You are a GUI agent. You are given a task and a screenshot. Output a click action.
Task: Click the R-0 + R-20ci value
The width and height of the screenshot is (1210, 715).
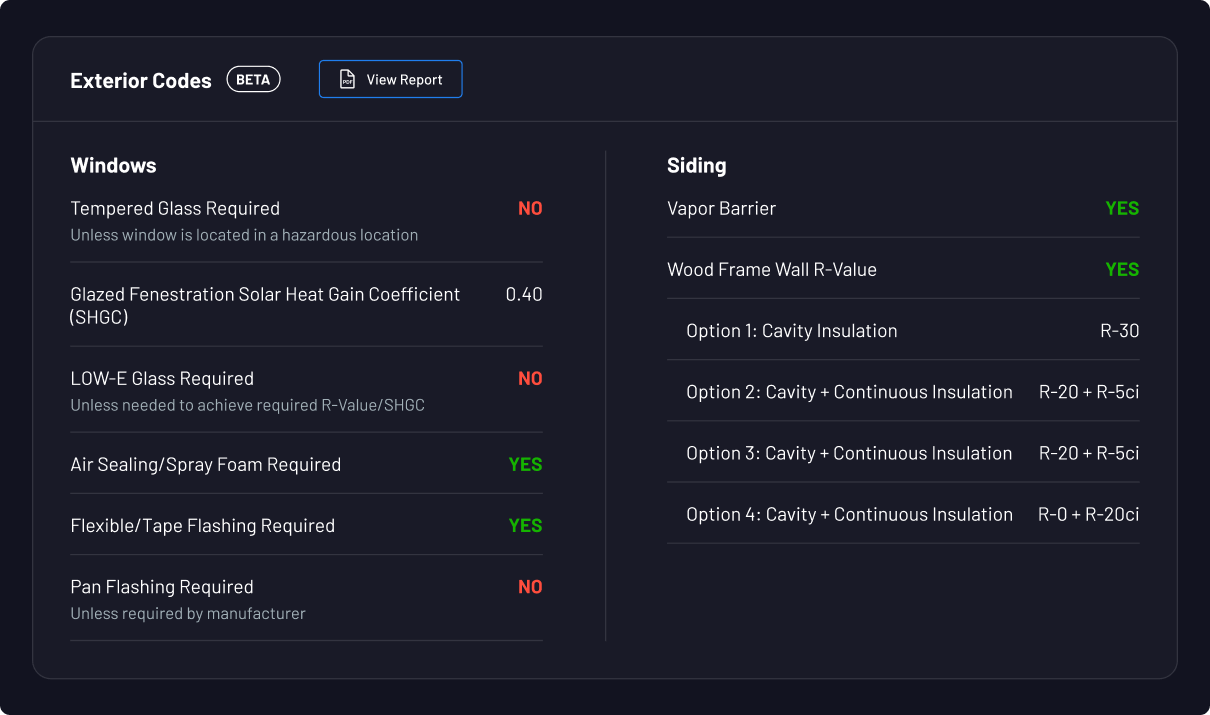coord(1089,514)
